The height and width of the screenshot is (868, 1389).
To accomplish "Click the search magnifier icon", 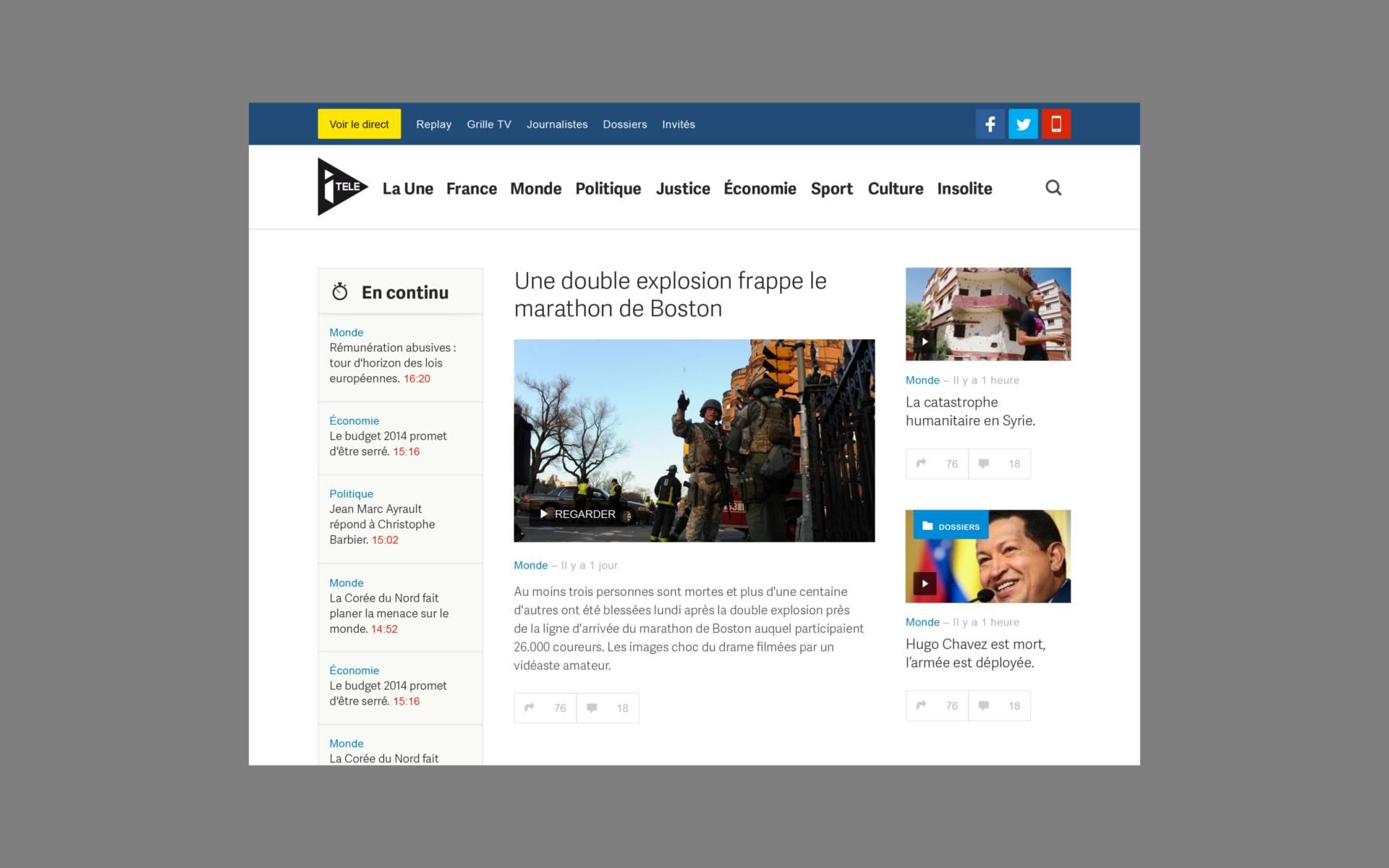I will tap(1053, 188).
